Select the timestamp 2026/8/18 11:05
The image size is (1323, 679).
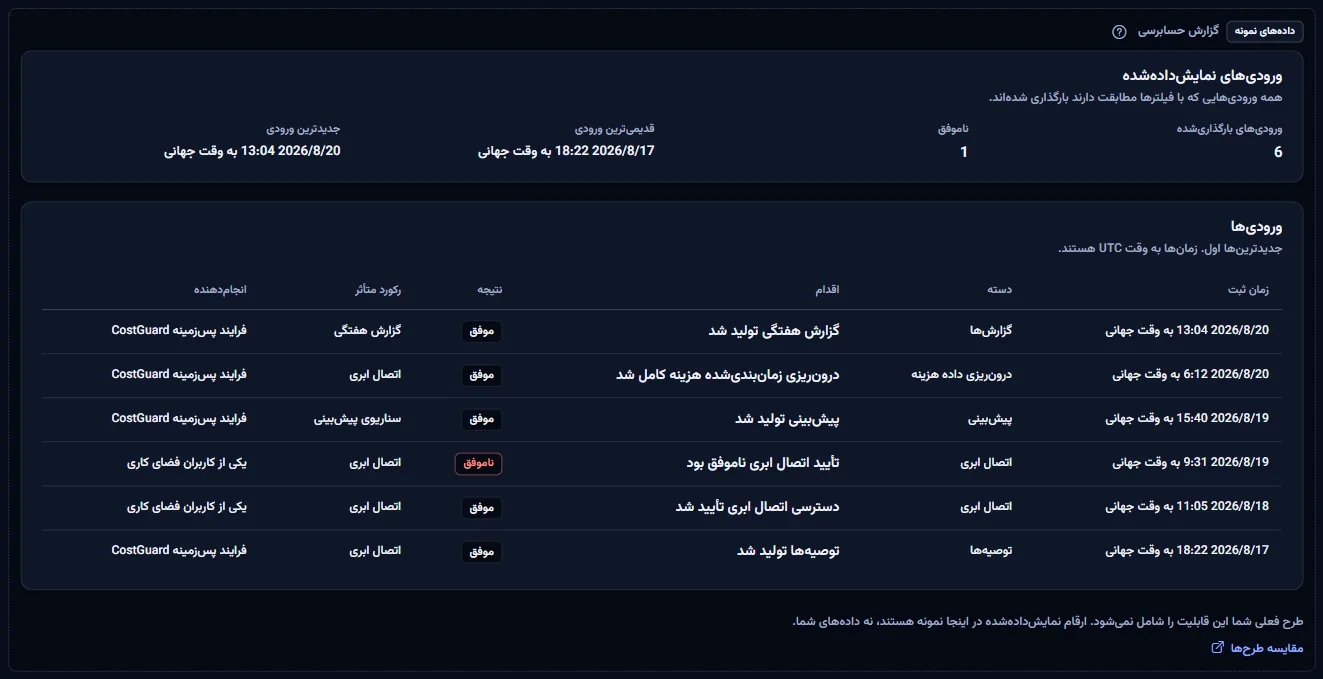(x=1187, y=508)
